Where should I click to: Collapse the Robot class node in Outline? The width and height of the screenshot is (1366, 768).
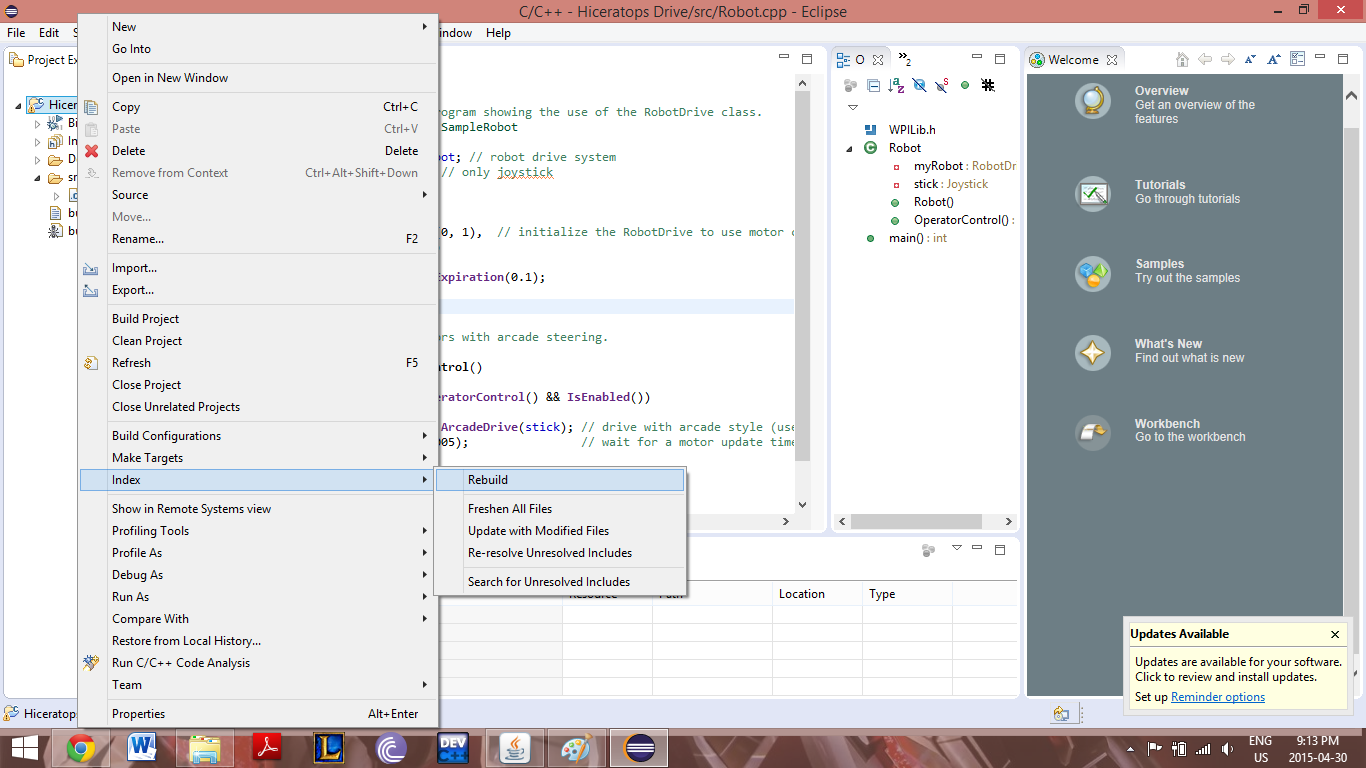pos(850,148)
